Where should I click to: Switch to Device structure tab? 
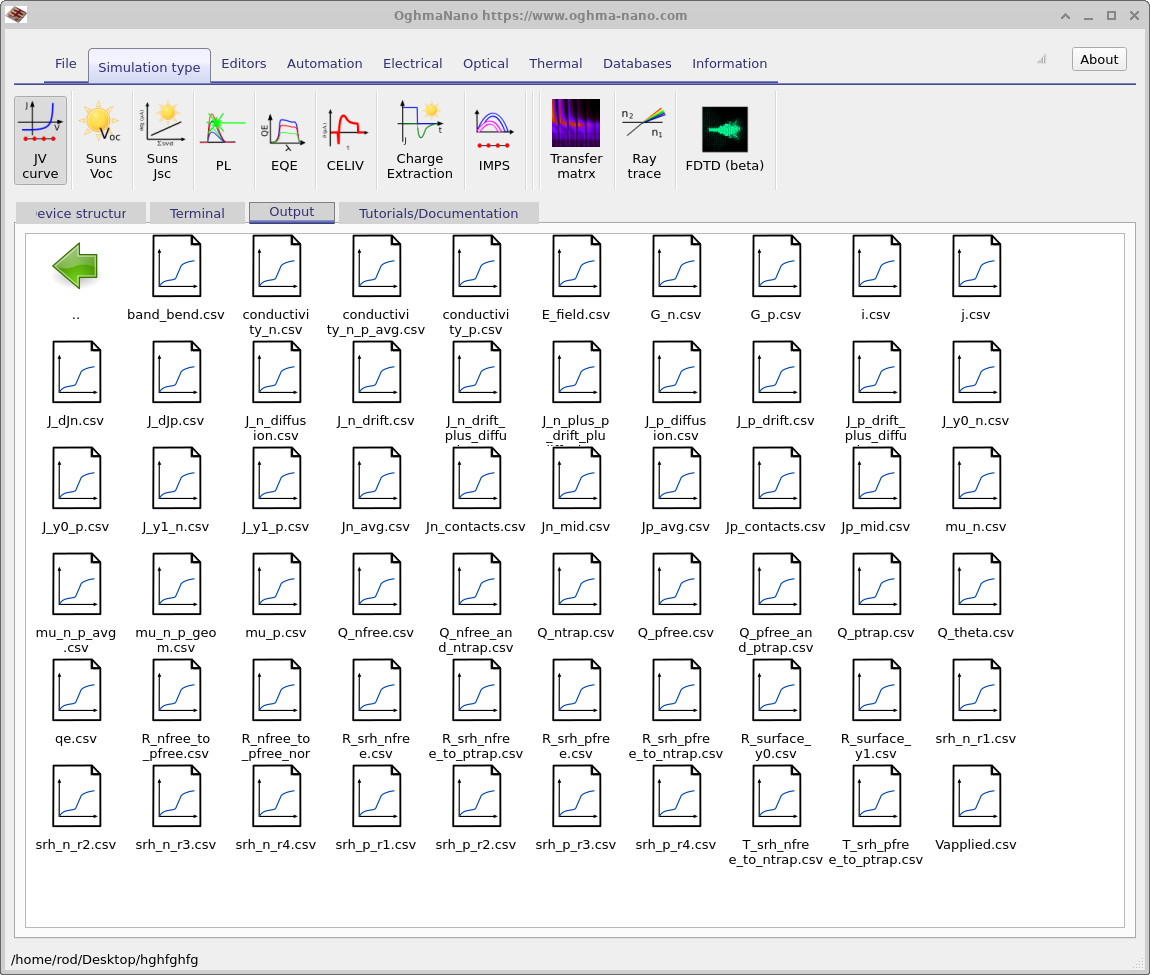coord(81,213)
